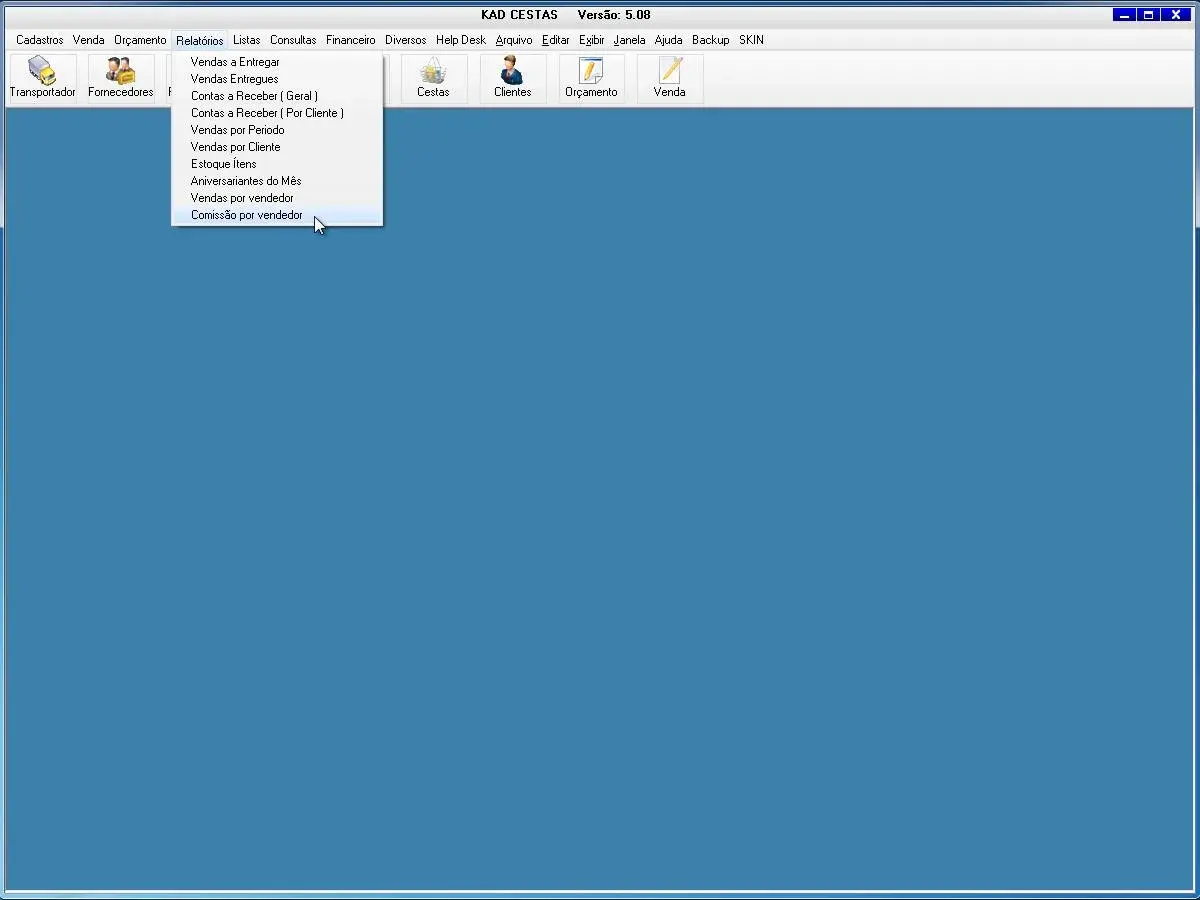Open the SKIN menu
The height and width of the screenshot is (900, 1200).
point(751,40)
